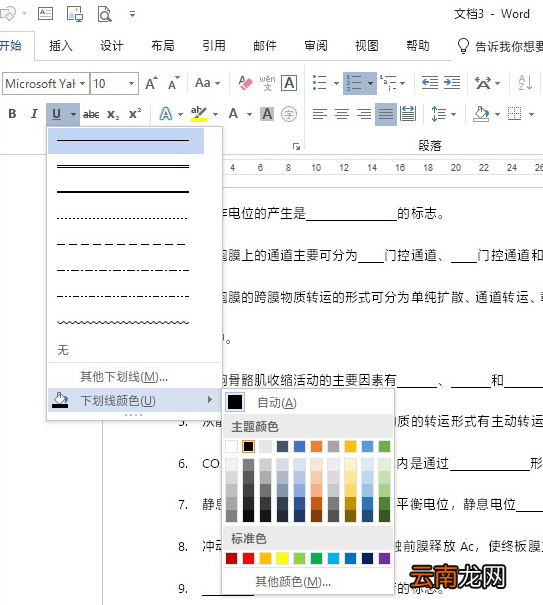Image resolution: width=543 pixels, height=605 pixels.
Task: Expand bullet list dropdown arrow
Action: pos(336,83)
